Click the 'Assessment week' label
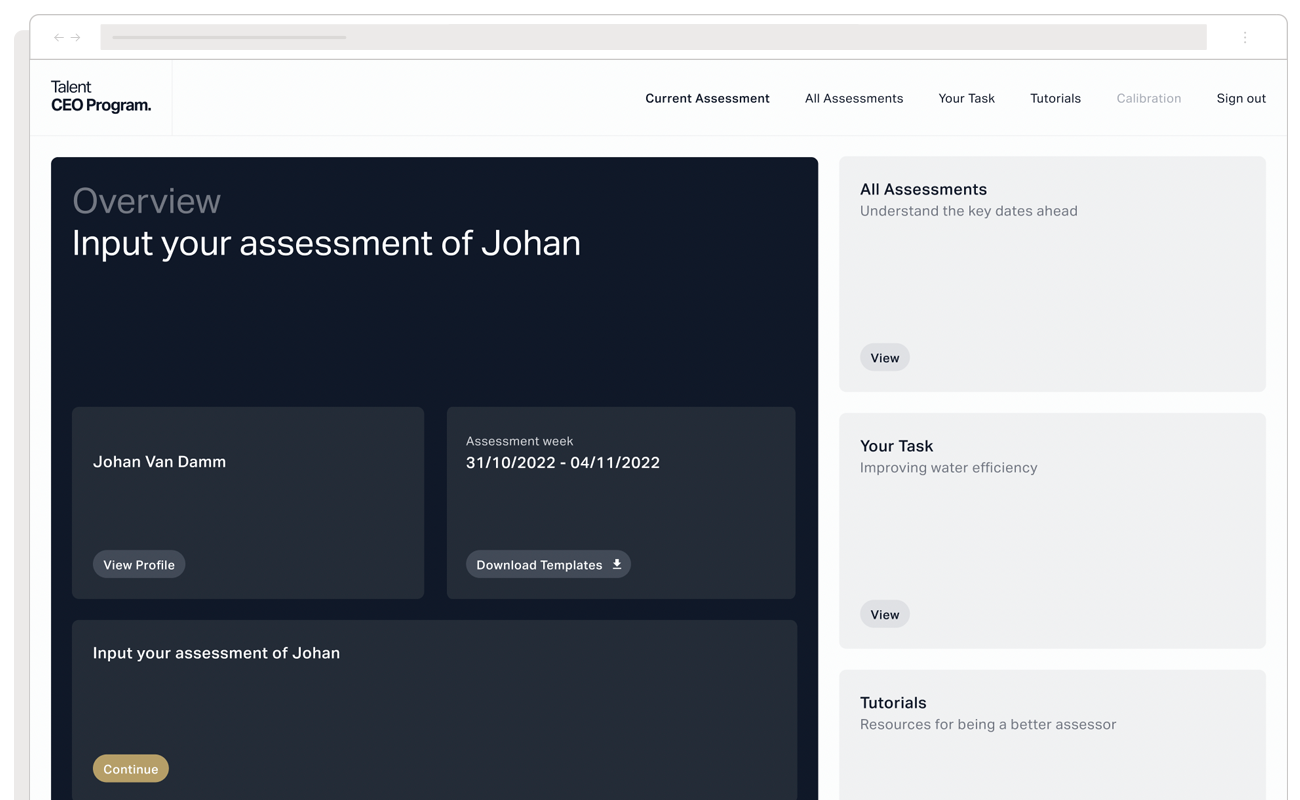 click(x=519, y=440)
